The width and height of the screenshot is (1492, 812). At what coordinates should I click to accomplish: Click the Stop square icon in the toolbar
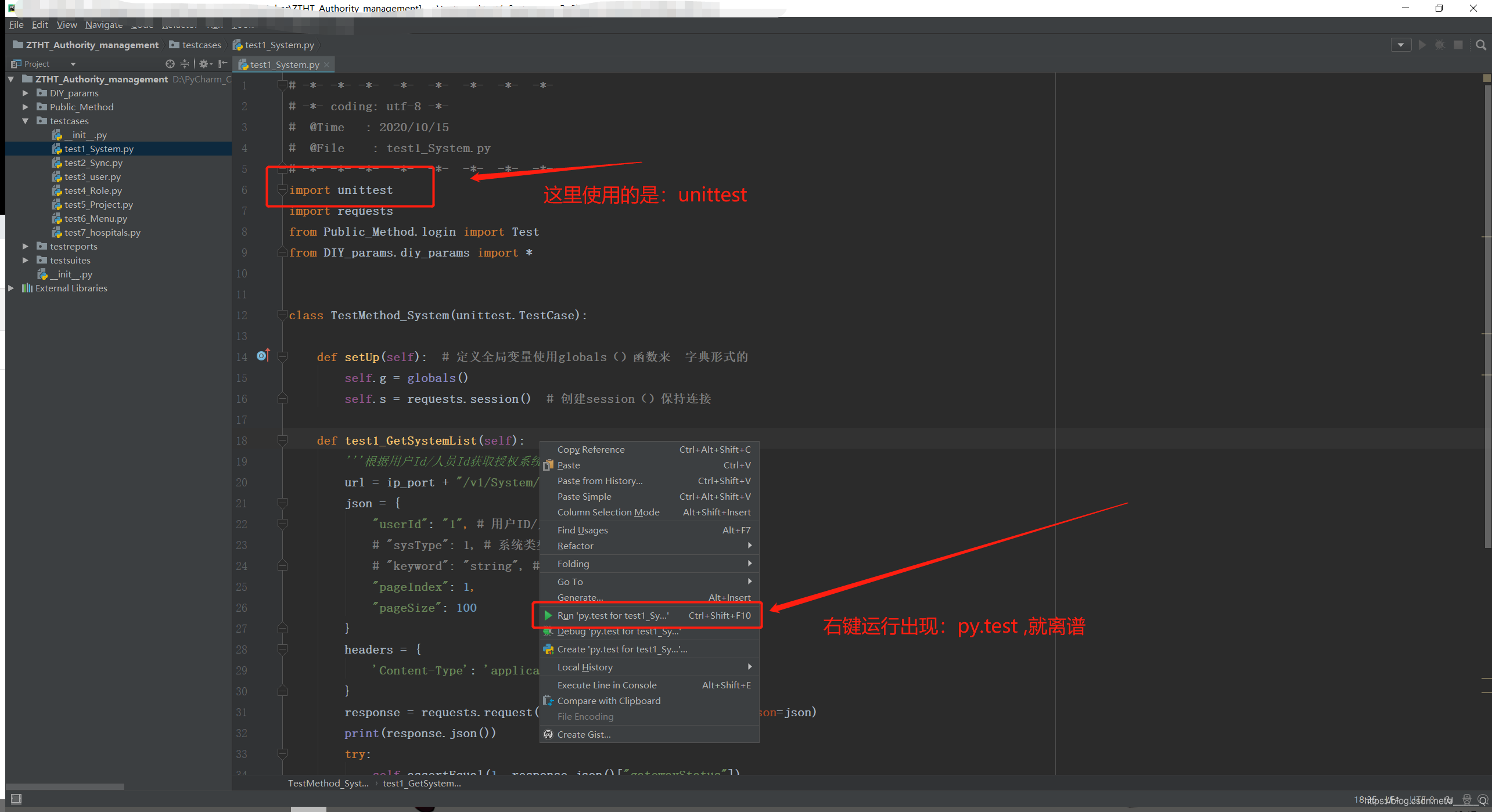[1458, 45]
